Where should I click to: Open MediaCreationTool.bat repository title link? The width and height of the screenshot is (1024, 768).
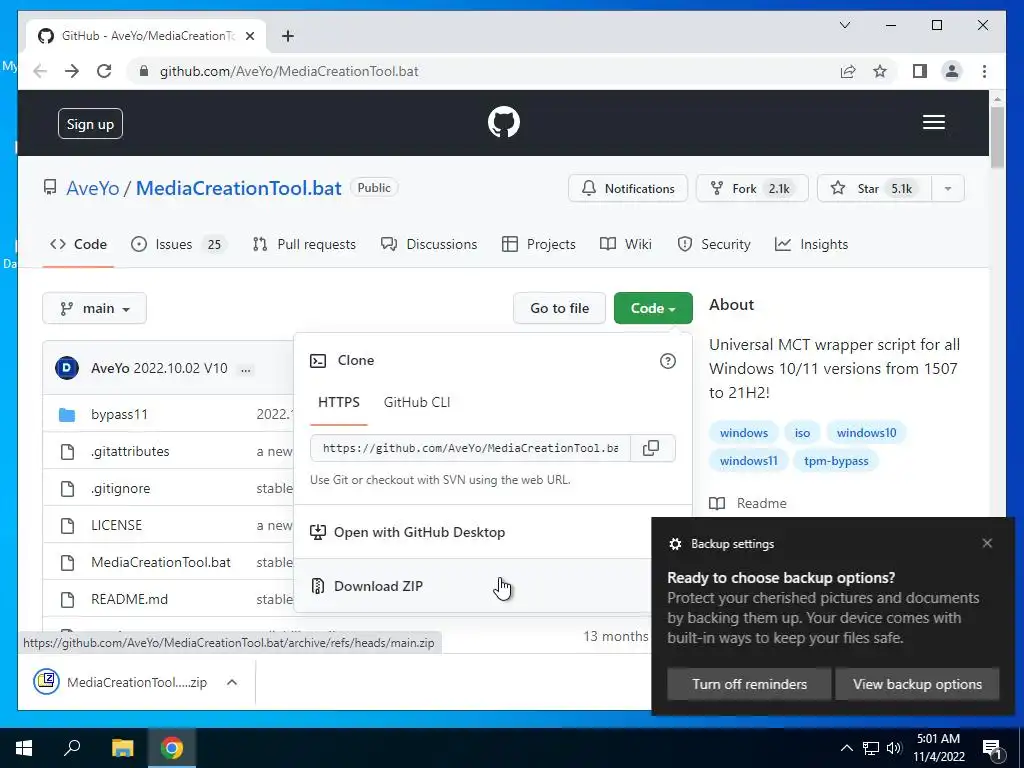(x=238, y=188)
